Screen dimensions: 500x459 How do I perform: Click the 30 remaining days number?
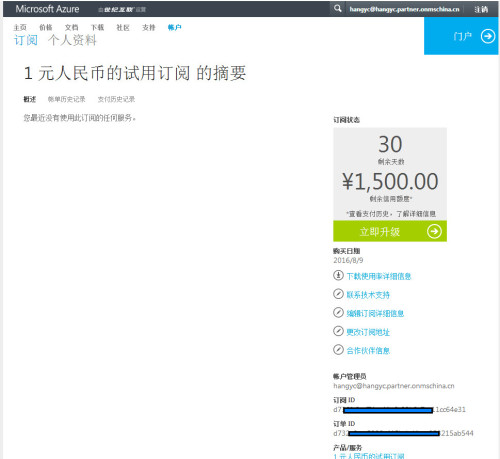tap(390, 144)
